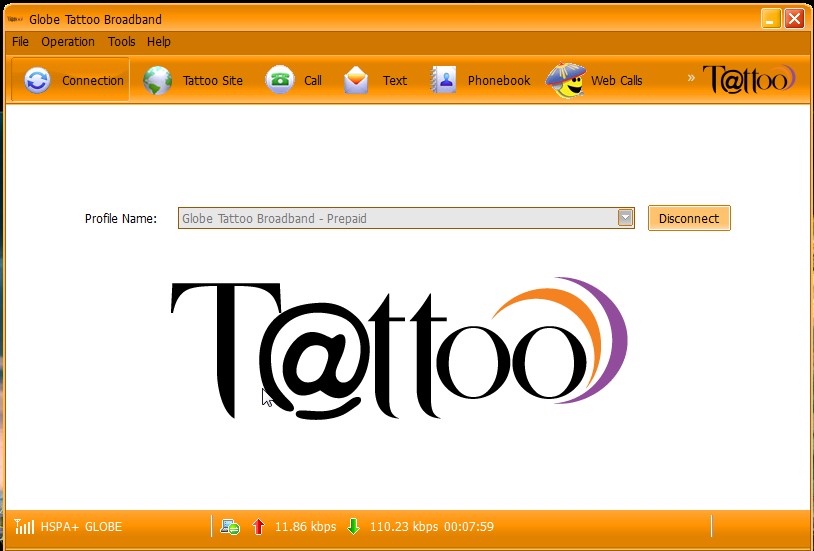814x551 pixels.
Task: Launch the Web Calls smiley icon
Action: point(565,81)
